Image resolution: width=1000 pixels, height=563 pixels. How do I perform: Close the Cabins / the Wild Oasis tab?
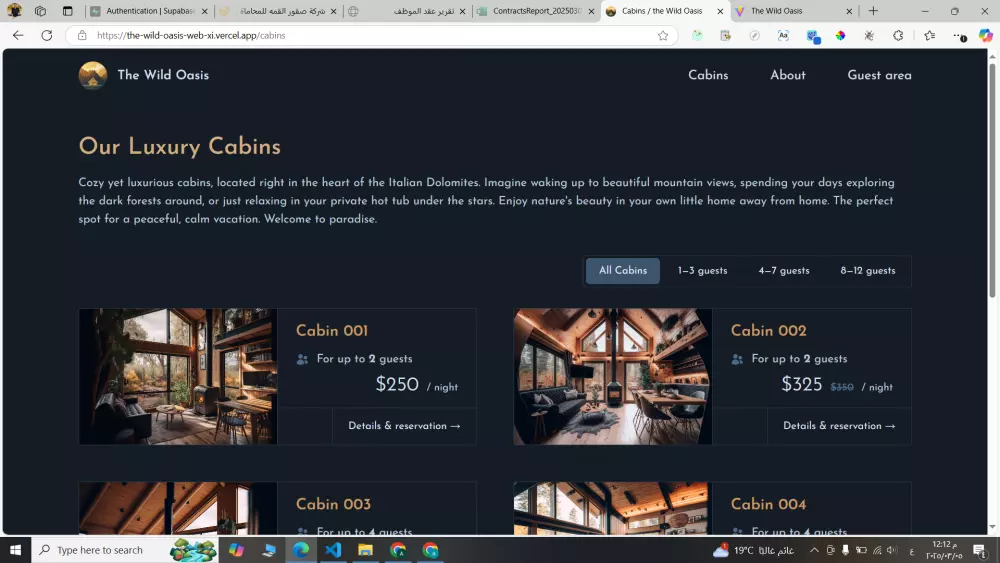click(720, 11)
